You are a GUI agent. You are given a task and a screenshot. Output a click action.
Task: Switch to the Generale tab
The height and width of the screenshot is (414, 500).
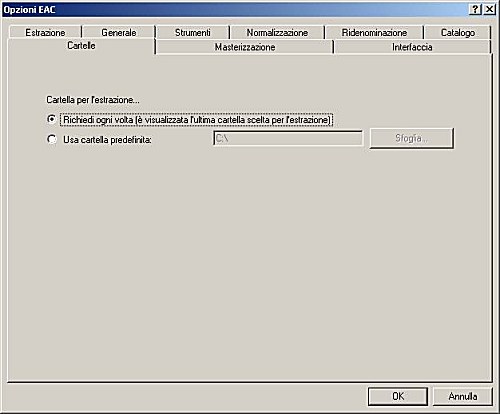(x=119, y=33)
